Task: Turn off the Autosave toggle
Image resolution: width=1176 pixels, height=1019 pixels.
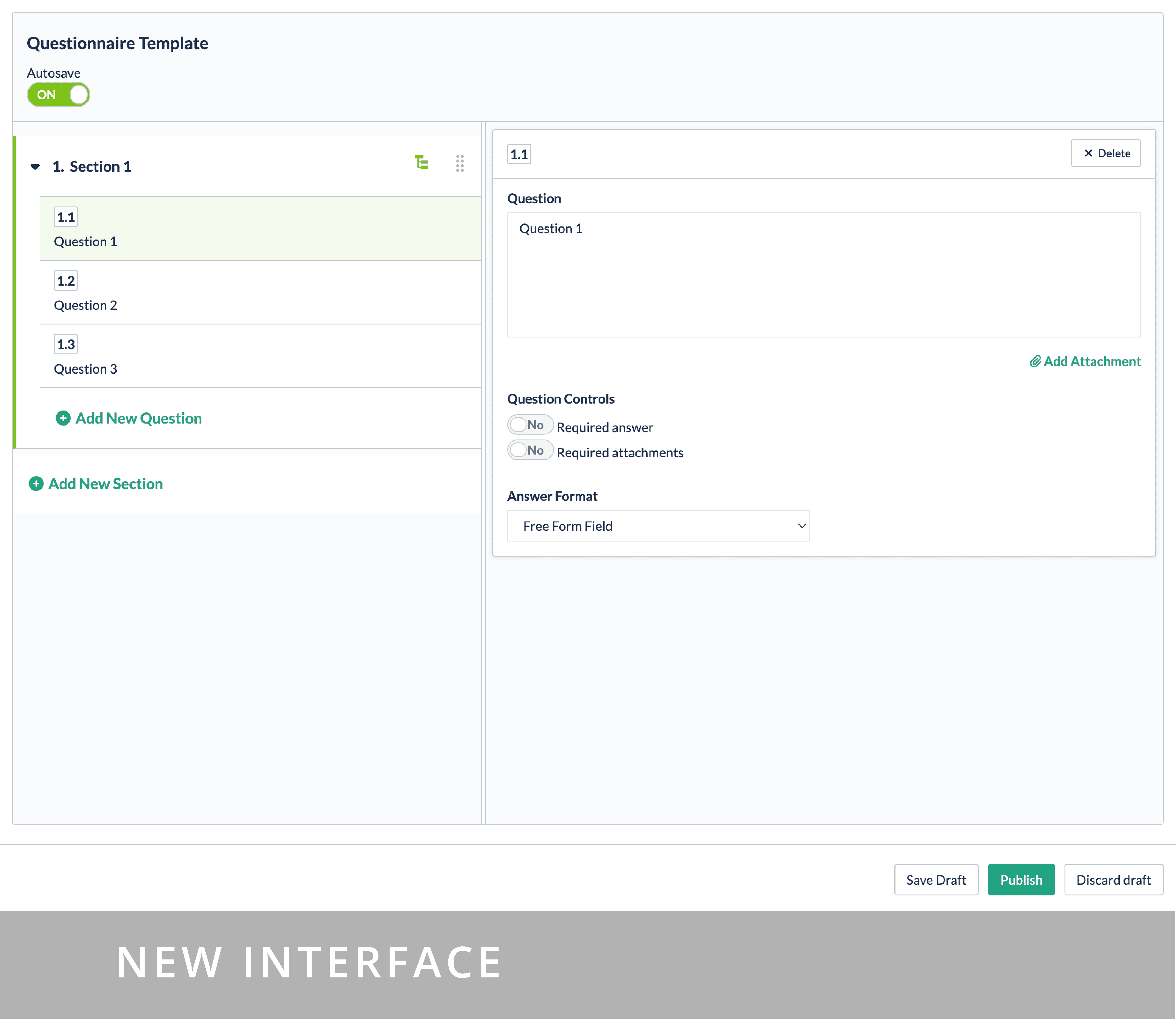Action: (59, 95)
